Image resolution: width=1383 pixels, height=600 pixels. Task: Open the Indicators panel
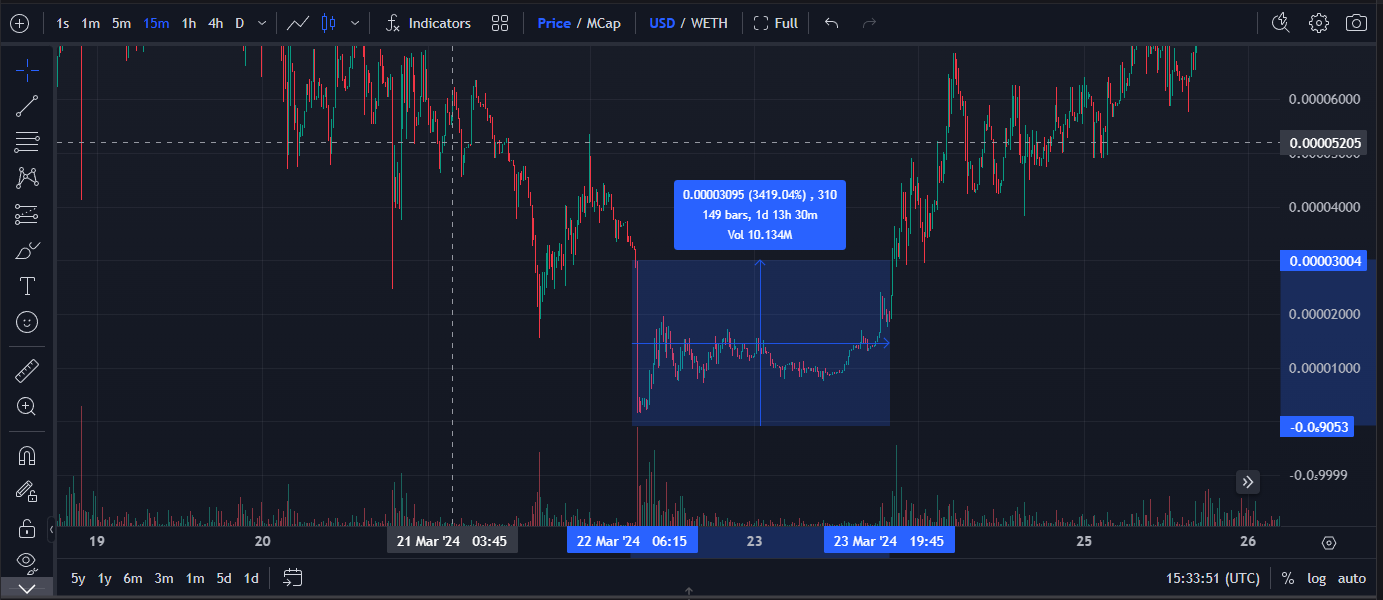tap(428, 23)
